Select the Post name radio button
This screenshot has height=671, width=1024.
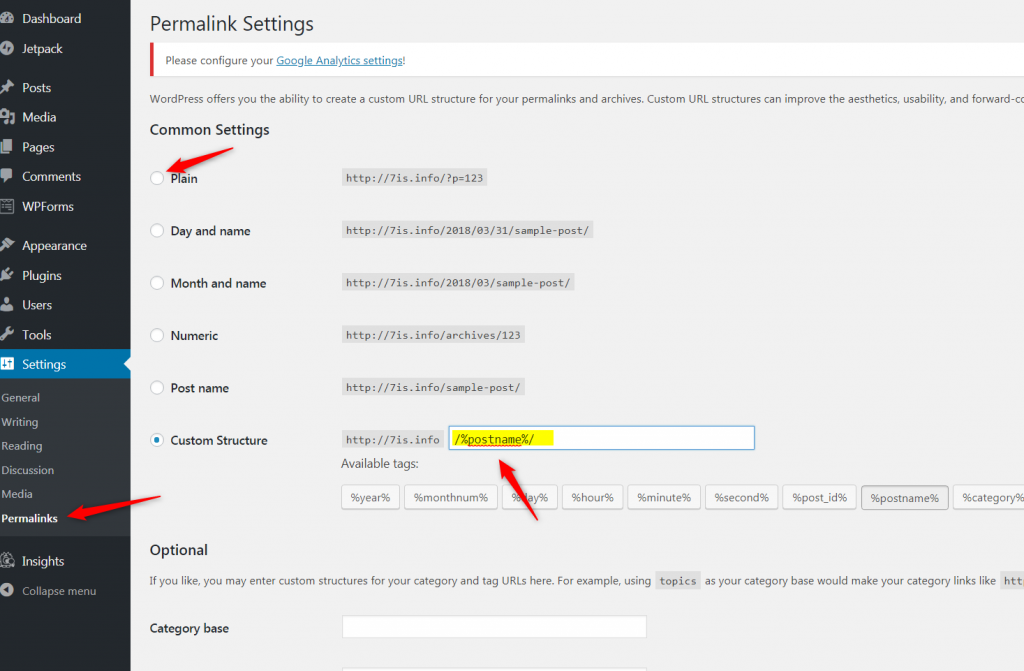click(x=157, y=387)
